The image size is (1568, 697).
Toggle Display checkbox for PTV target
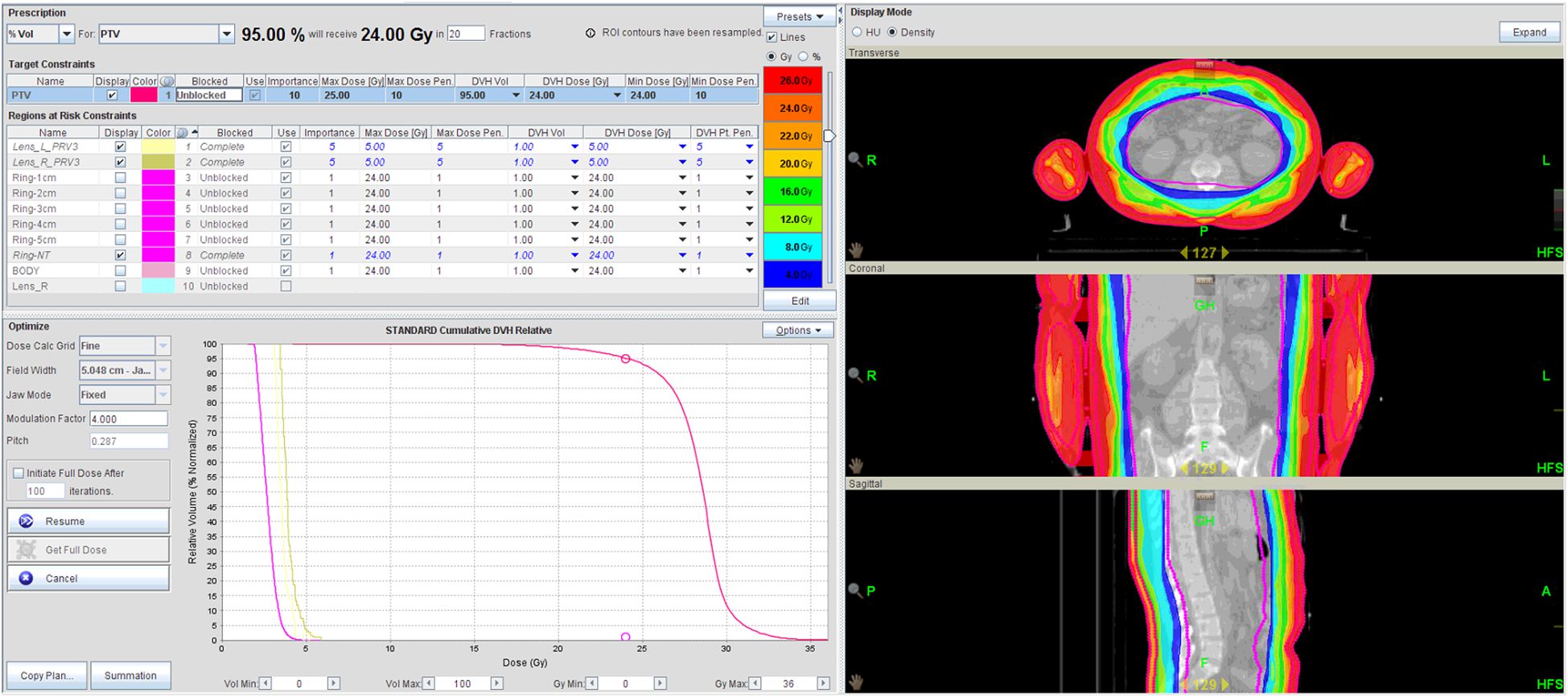coord(112,95)
